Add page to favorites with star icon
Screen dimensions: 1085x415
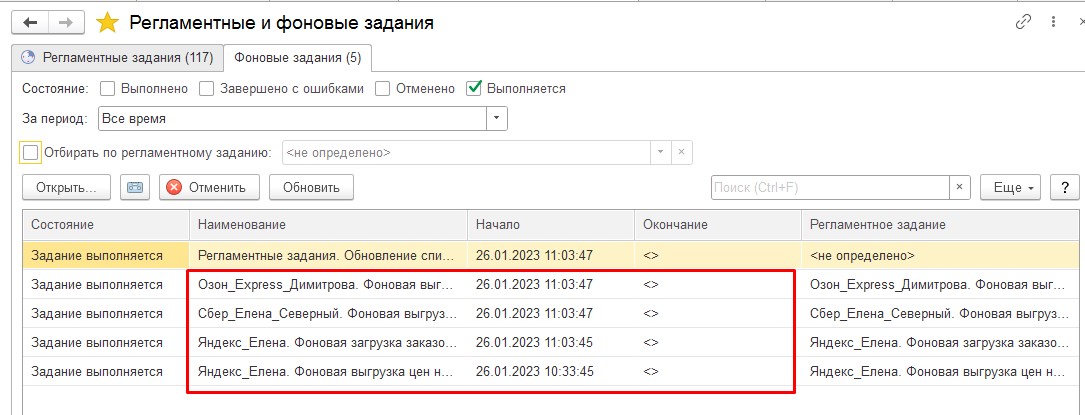(107, 23)
